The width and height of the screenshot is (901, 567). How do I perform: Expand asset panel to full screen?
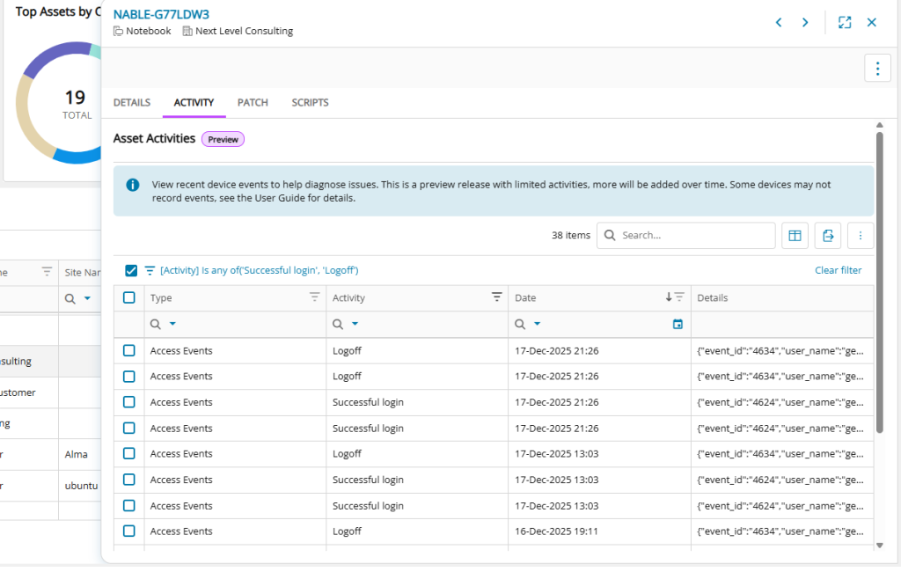coord(845,23)
